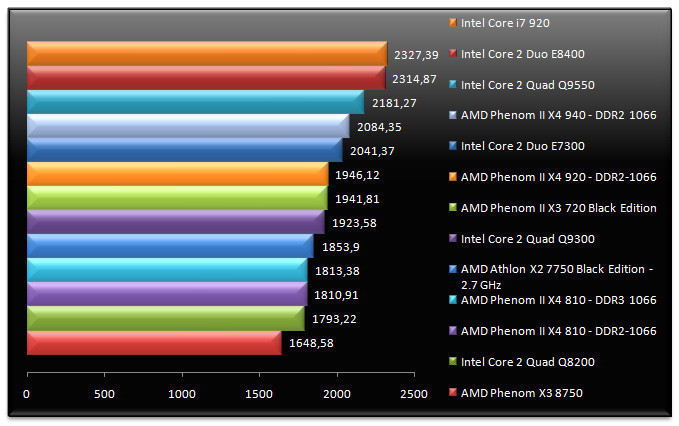Click the data label 2327,39
679x426 pixels.
pyautogui.click(x=416, y=55)
